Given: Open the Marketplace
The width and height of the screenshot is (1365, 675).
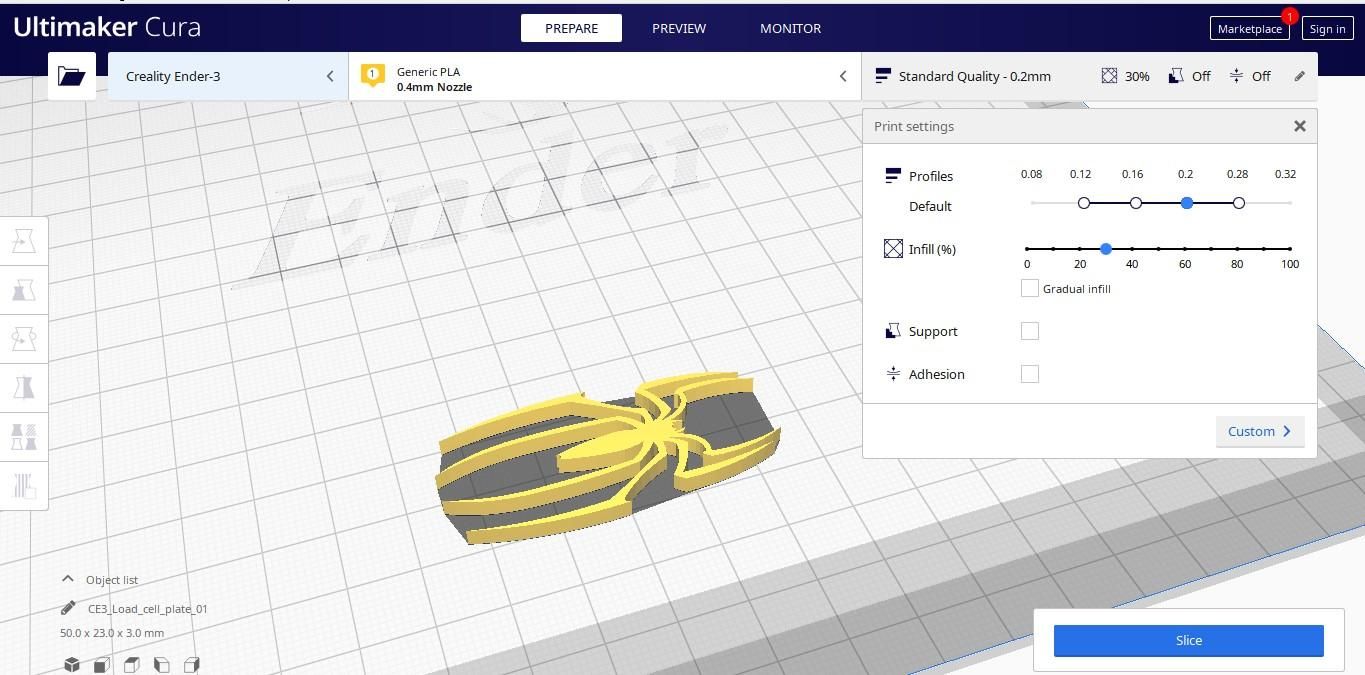Looking at the screenshot, I should pos(1249,28).
